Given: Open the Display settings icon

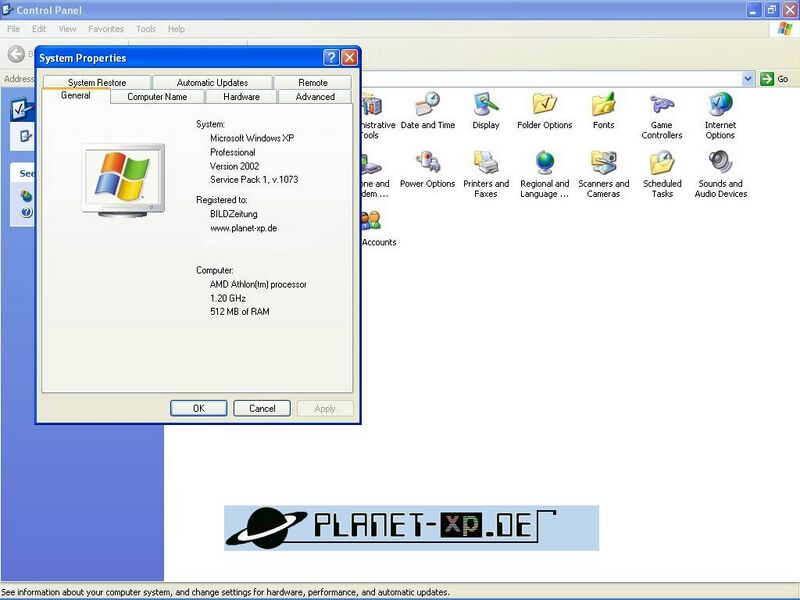Looking at the screenshot, I should tap(486, 111).
